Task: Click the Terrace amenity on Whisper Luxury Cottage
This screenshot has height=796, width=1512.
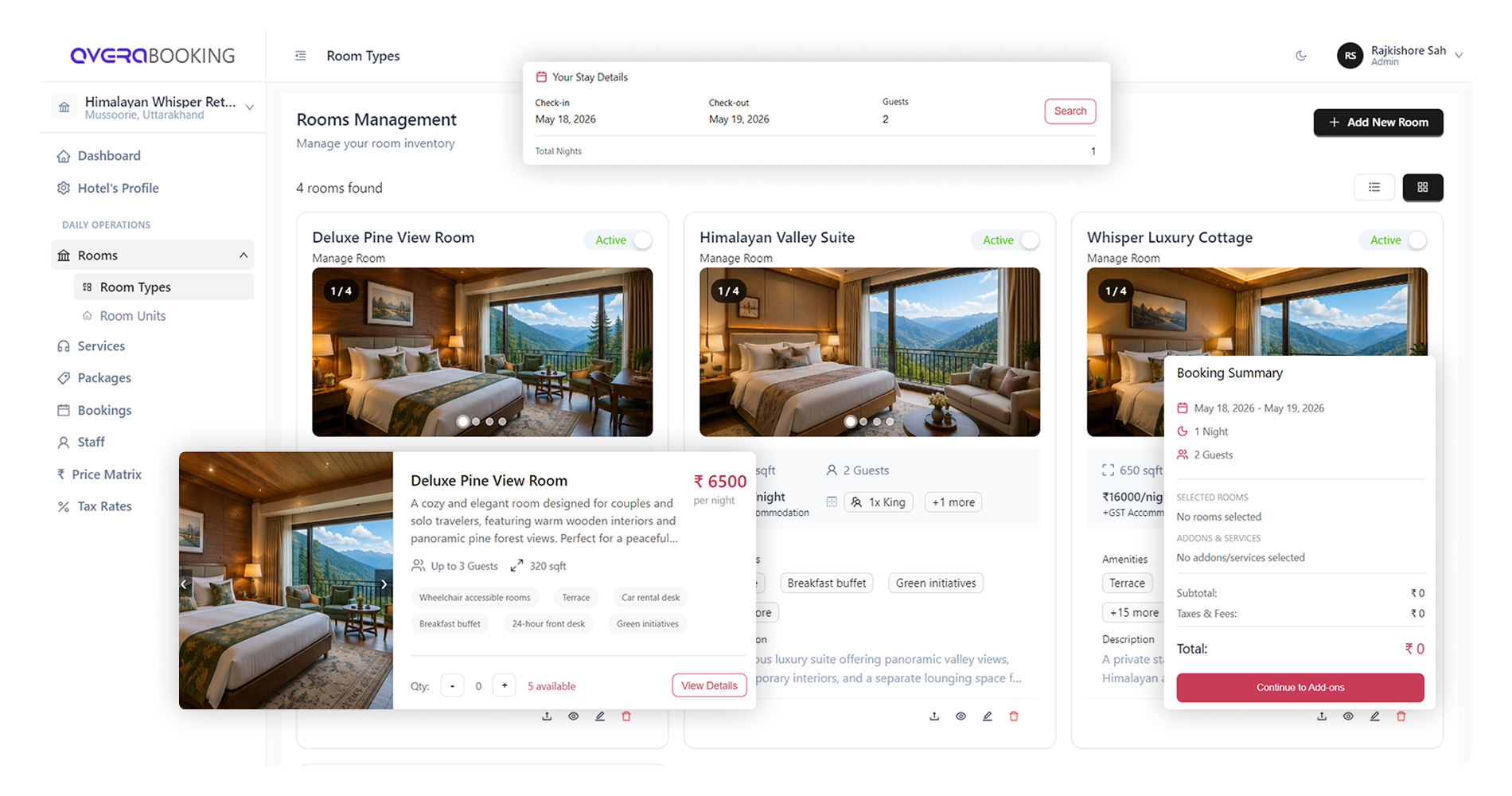Action: (x=1127, y=583)
